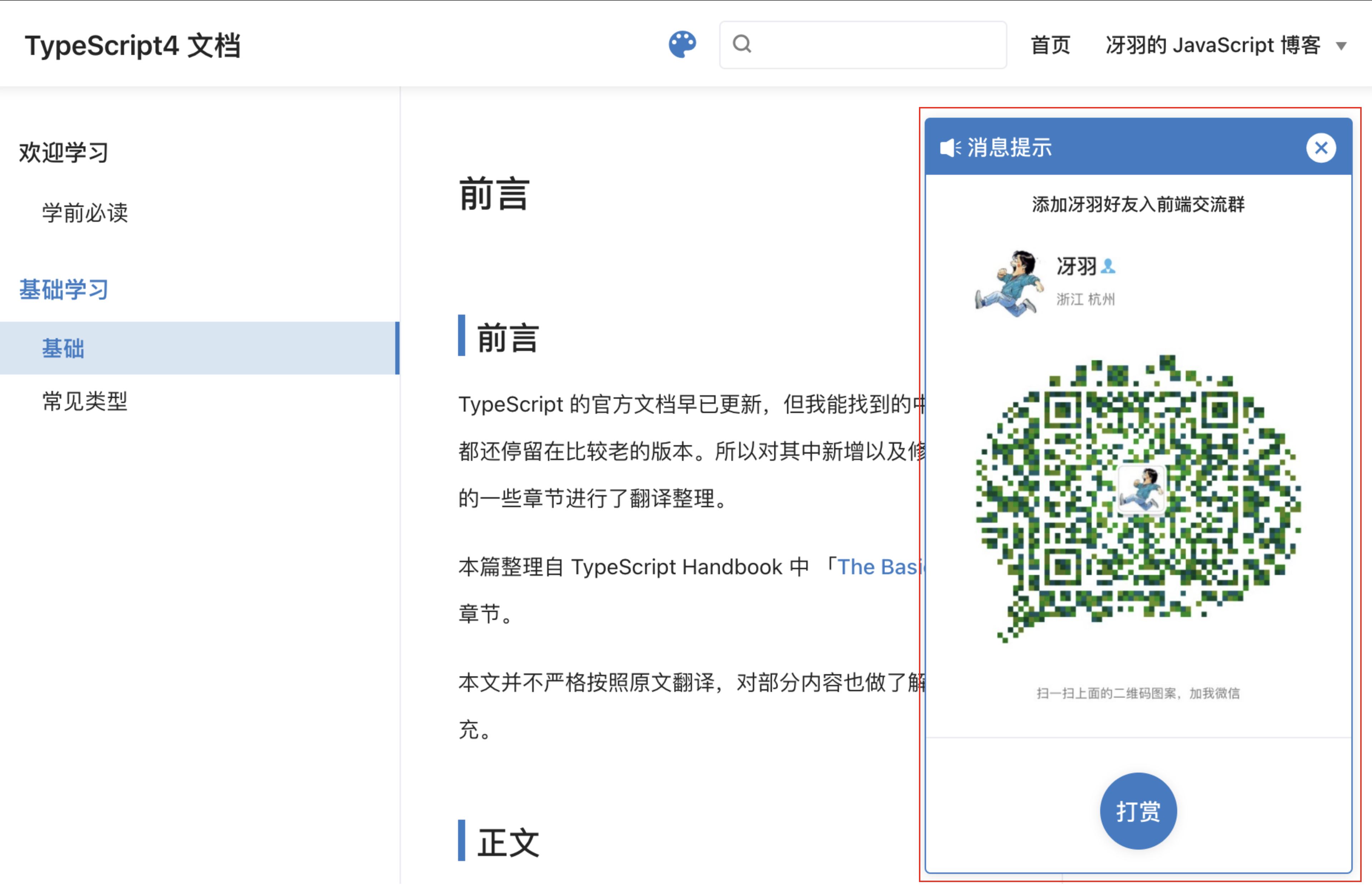The image size is (1372, 886).
Task: Click the 打赏 round button
Action: (x=1138, y=811)
